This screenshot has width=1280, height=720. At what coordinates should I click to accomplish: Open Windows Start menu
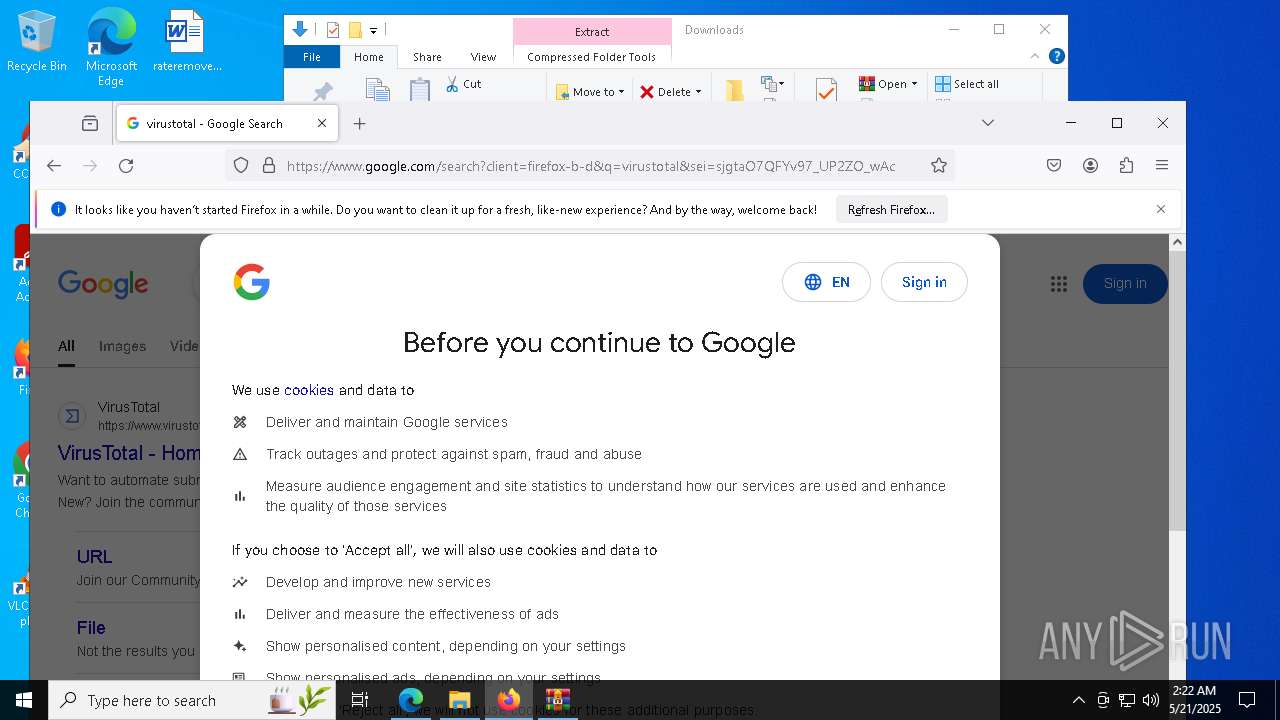(24, 700)
